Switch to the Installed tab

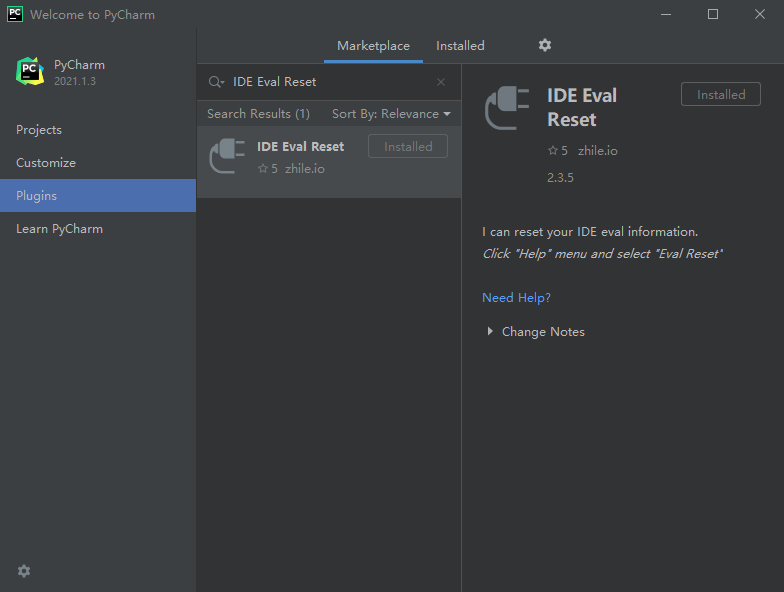(460, 46)
